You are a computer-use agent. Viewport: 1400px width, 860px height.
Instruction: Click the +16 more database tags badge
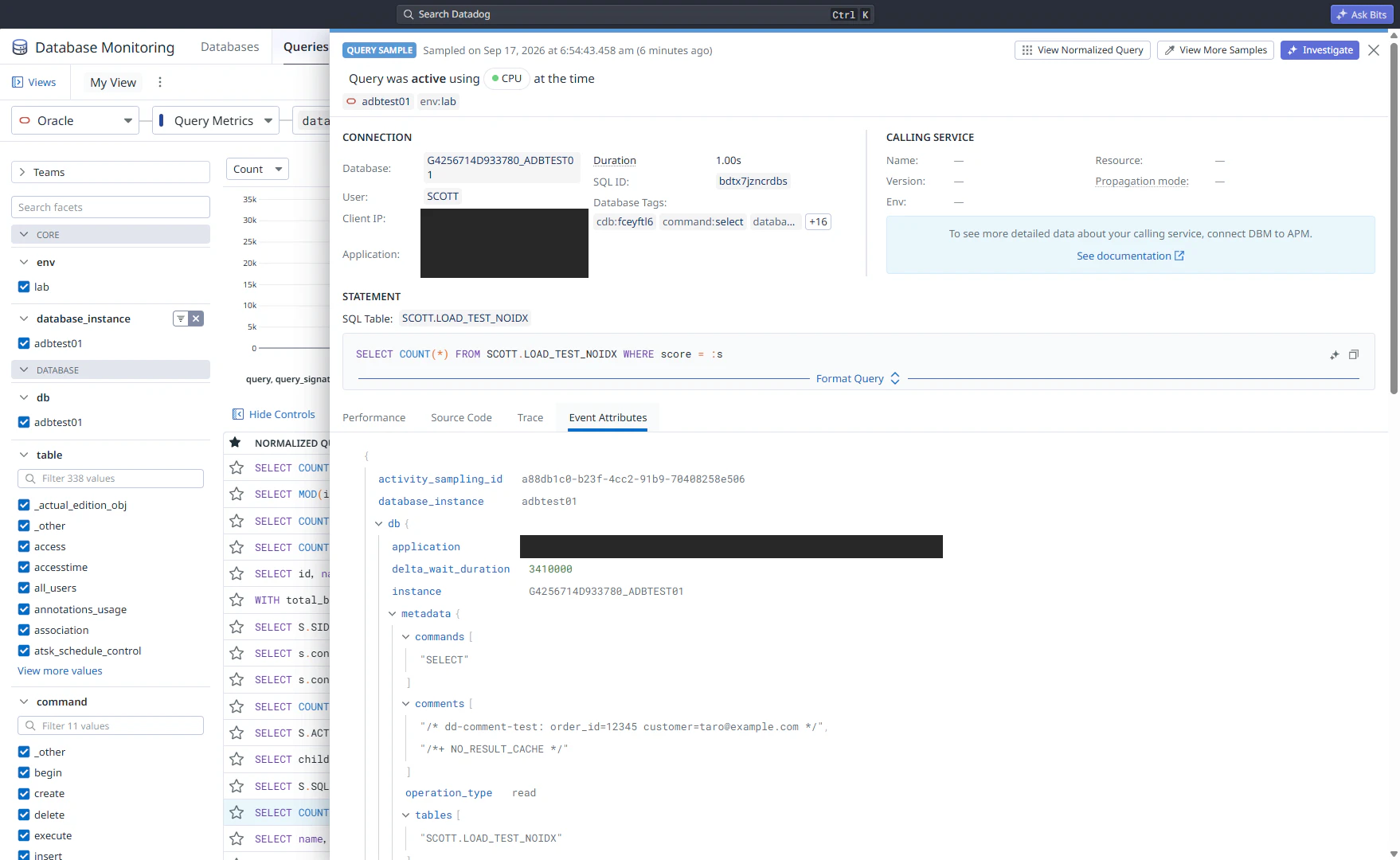point(818,222)
